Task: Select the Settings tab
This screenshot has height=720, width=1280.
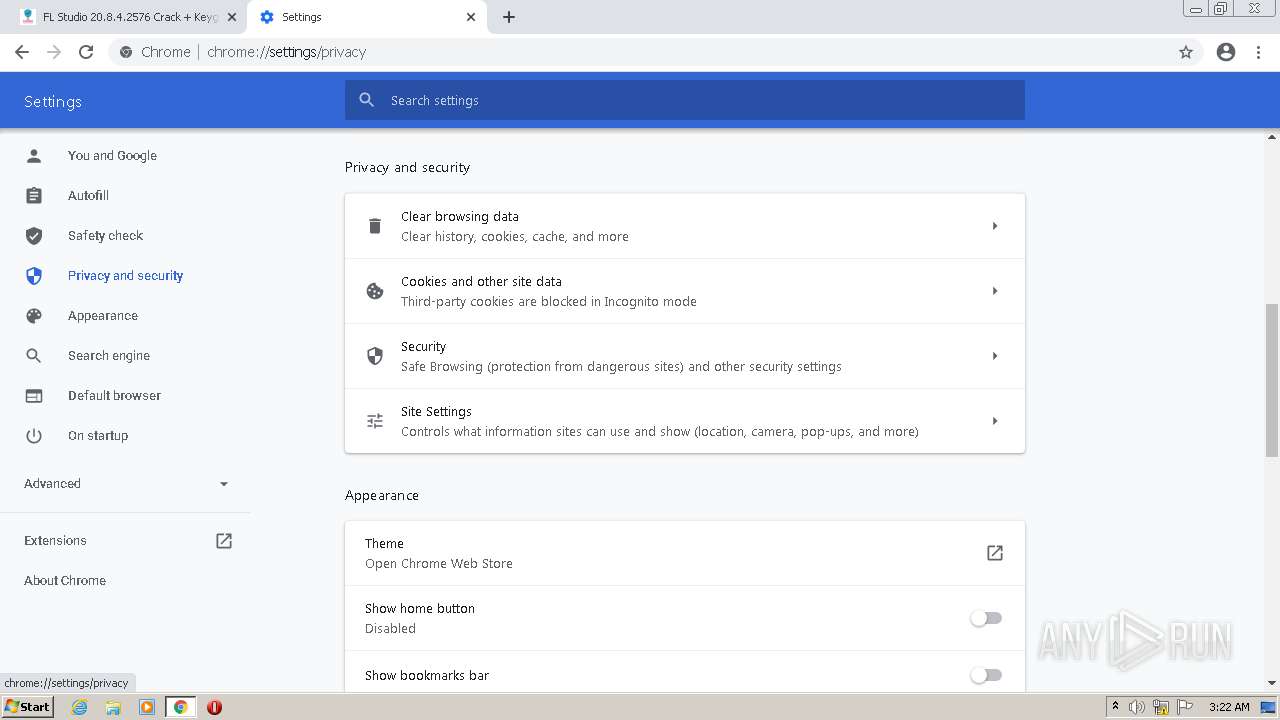Action: [366, 17]
